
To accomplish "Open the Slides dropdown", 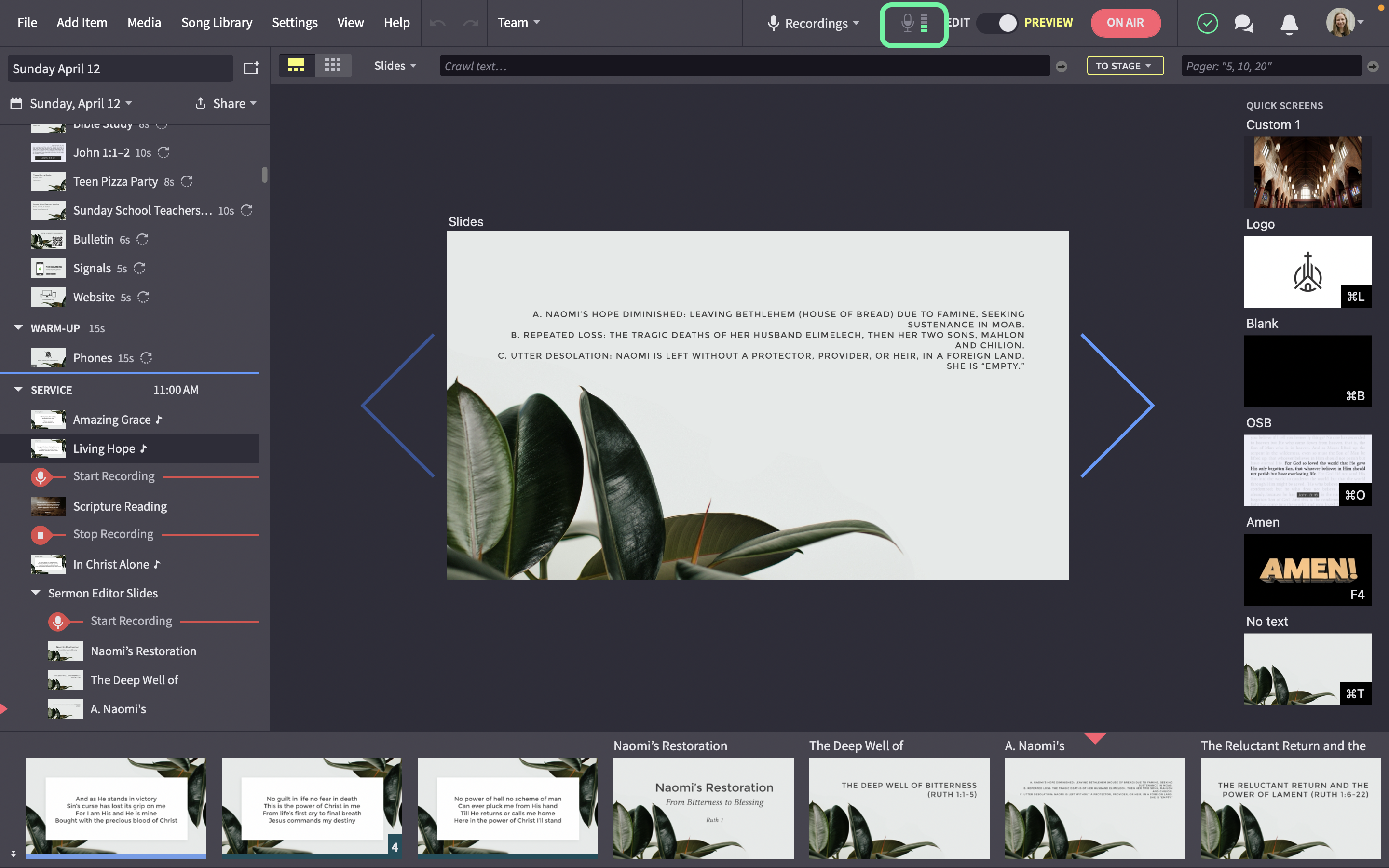I will click(395, 66).
